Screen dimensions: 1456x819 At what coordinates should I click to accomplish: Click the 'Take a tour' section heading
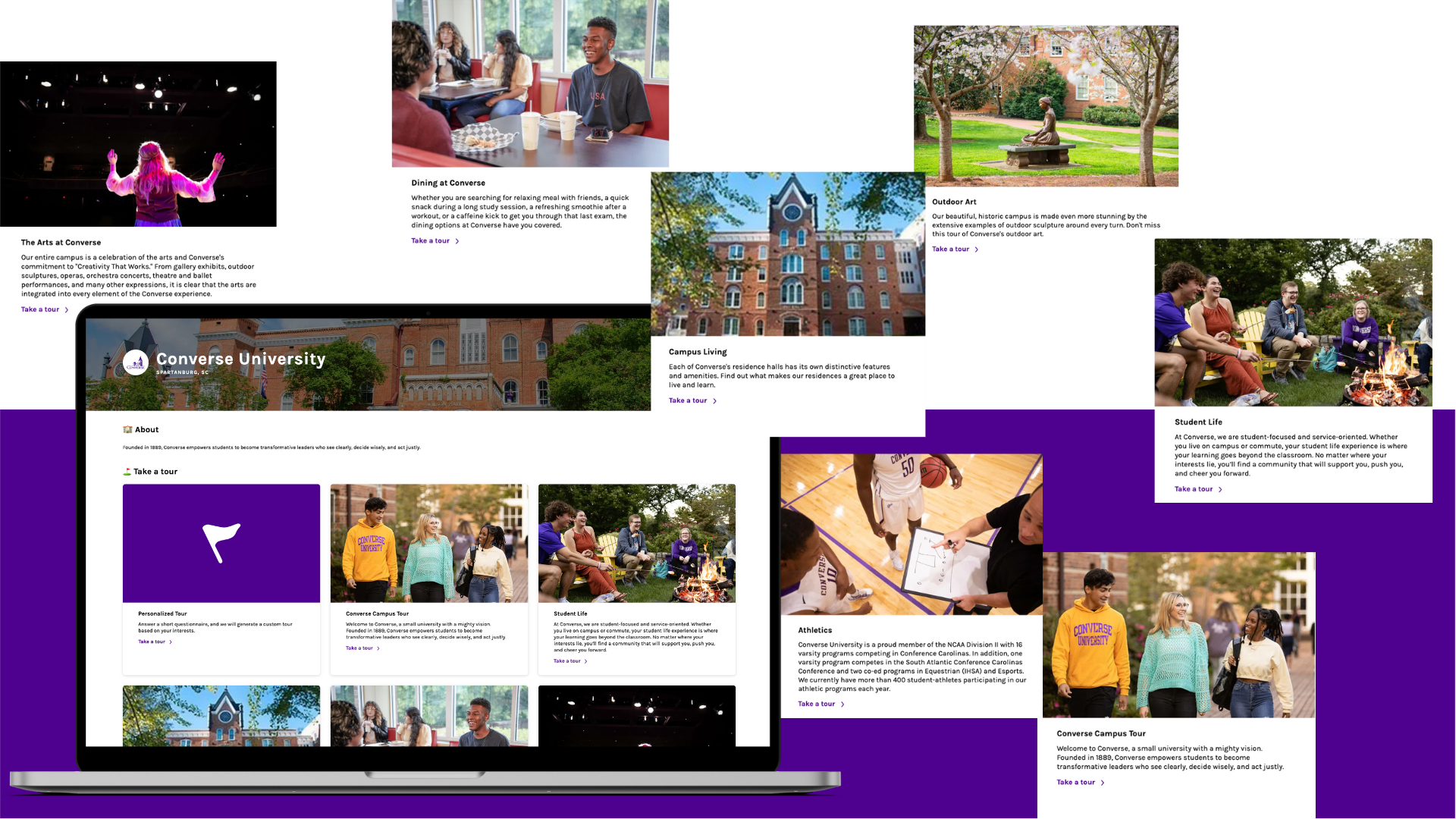coord(155,472)
